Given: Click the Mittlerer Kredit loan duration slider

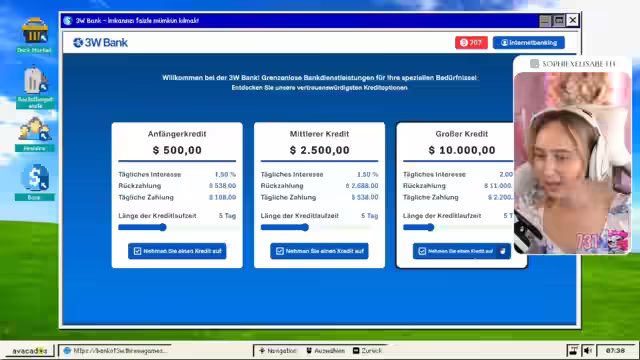Looking at the screenshot, I should tap(319, 227).
